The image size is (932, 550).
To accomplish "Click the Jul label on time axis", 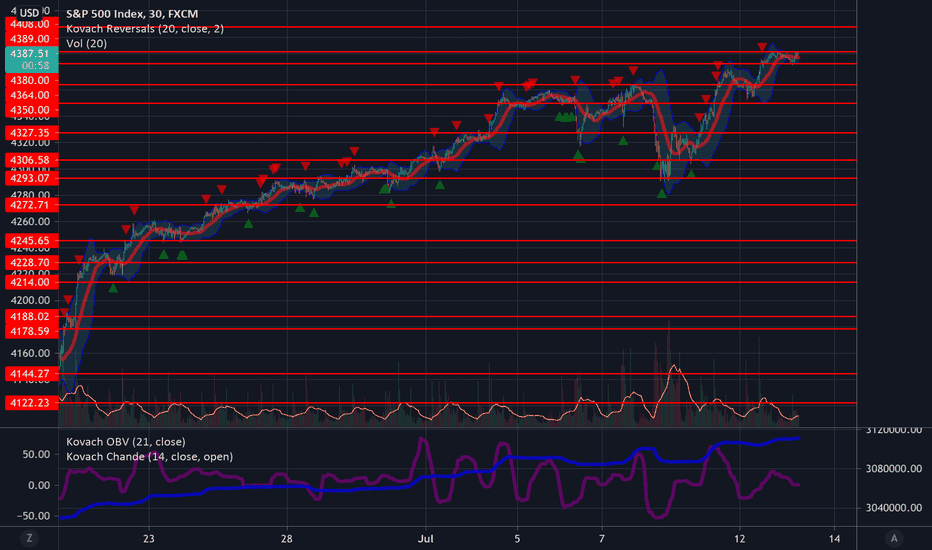I will [426, 539].
